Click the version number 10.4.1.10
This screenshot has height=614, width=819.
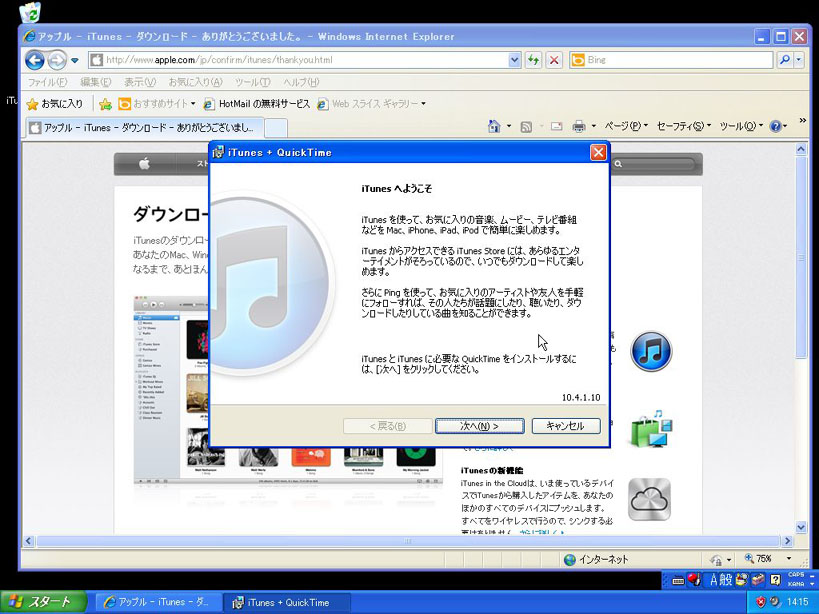coord(581,398)
